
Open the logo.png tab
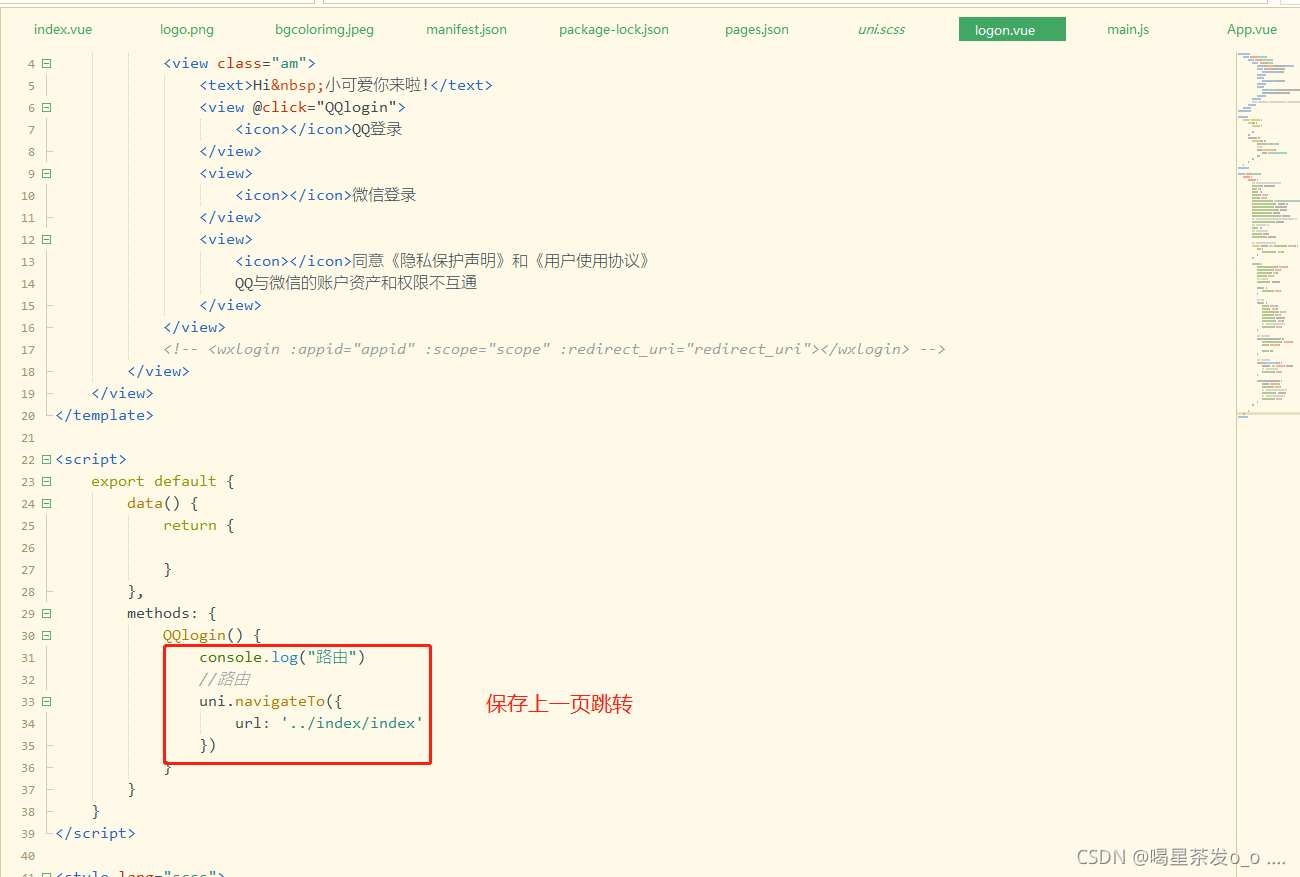click(187, 29)
